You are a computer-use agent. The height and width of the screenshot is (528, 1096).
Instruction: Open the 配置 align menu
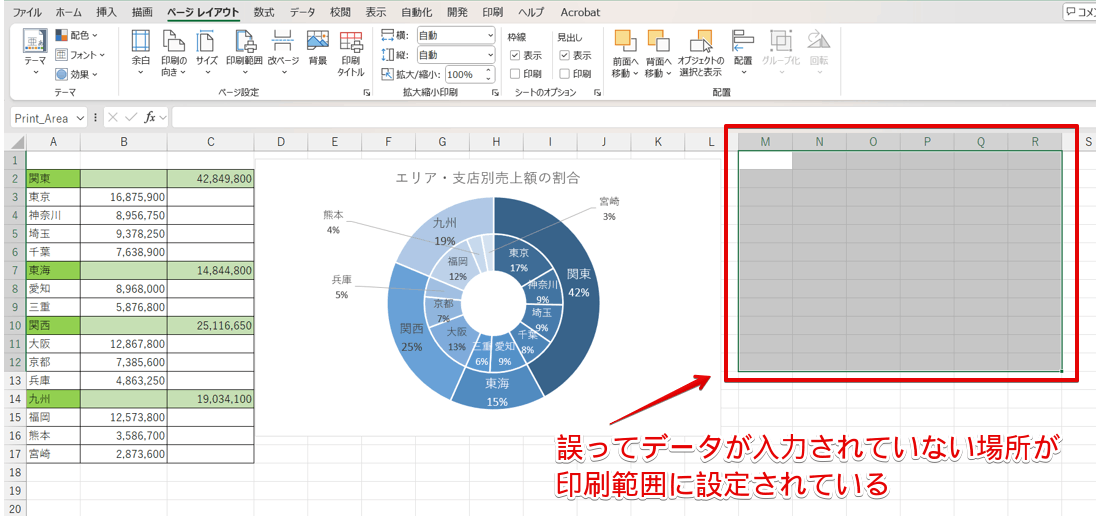click(x=743, y=53)
